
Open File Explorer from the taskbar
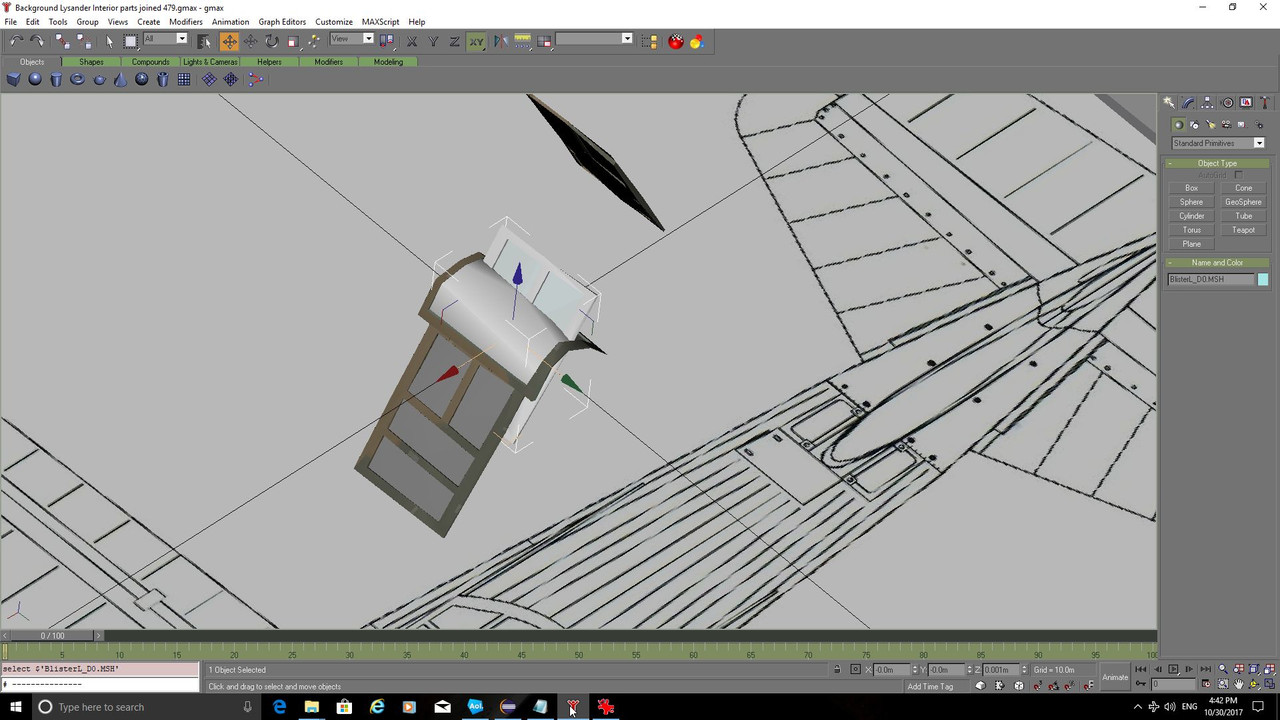pyautogui.click(x=311, y=707)
